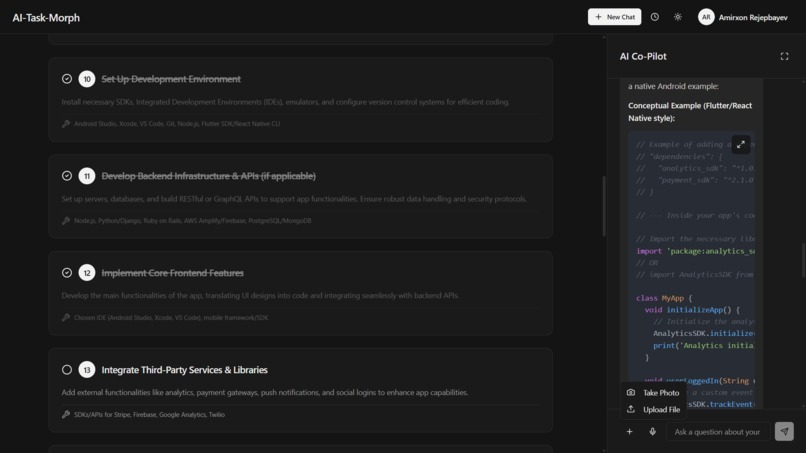Click the Node.js, Python/Django tools line

coord(192,221)
